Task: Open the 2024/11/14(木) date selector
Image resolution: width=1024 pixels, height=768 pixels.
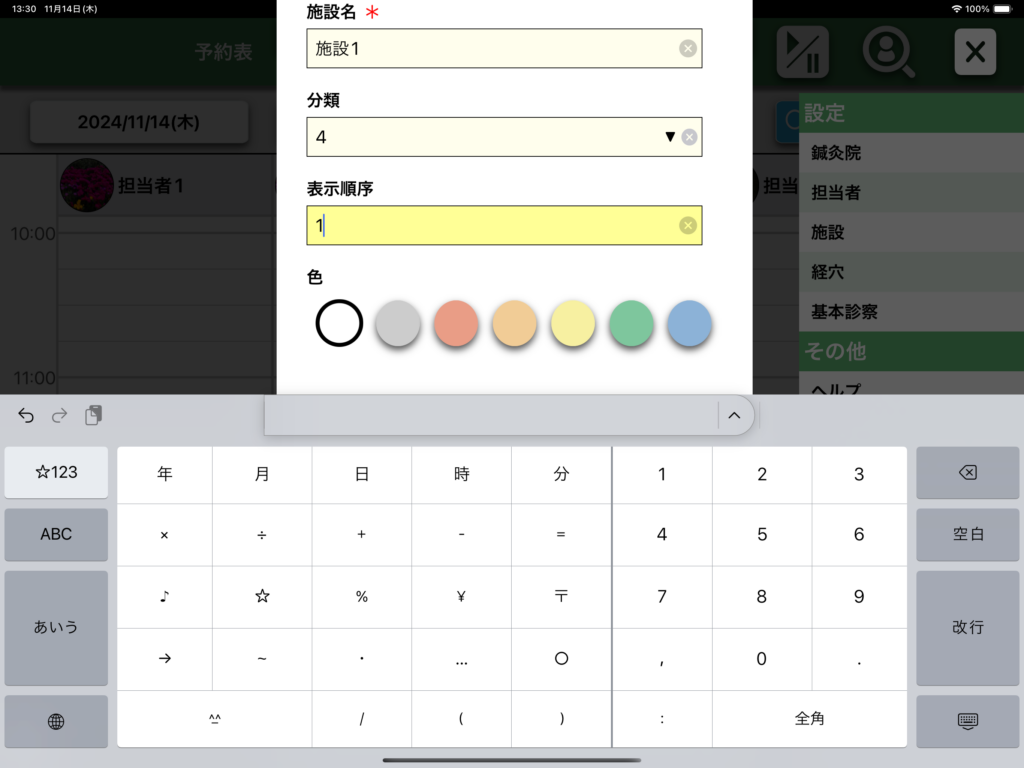Action: [139, 123]
